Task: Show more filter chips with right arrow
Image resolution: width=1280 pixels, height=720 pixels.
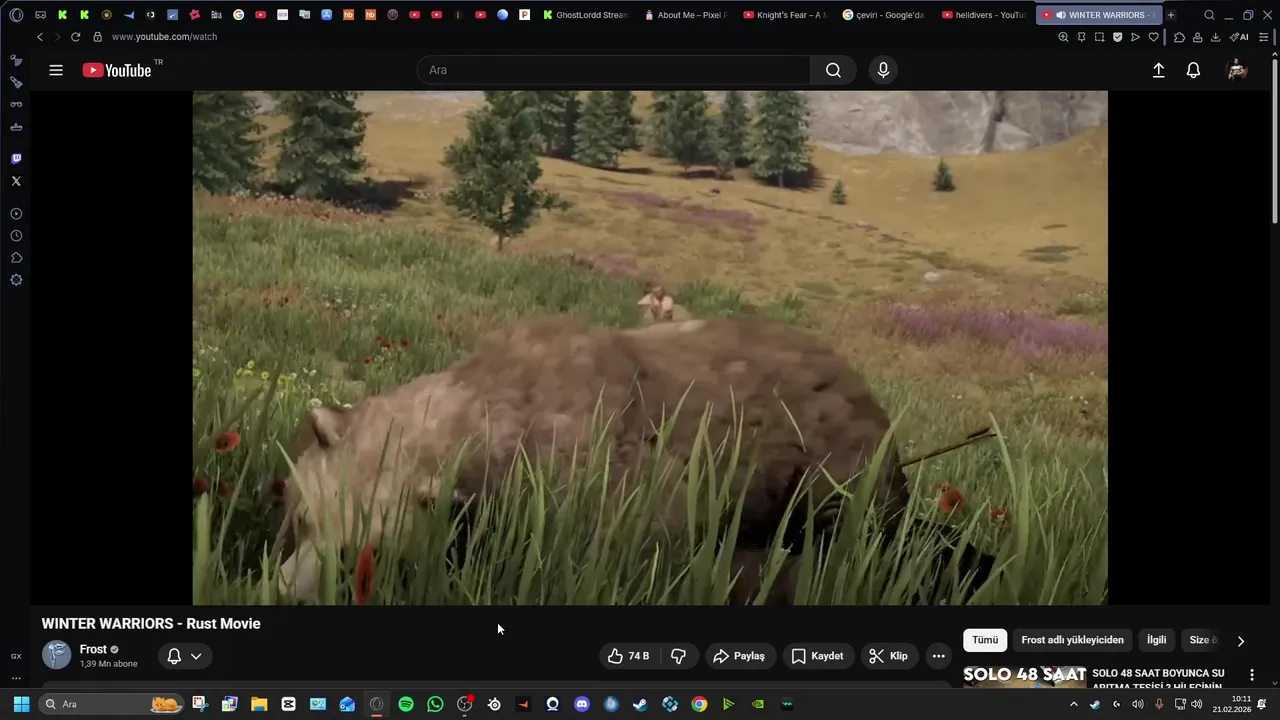Action: pyautogui.click(x=1240, y=641)
